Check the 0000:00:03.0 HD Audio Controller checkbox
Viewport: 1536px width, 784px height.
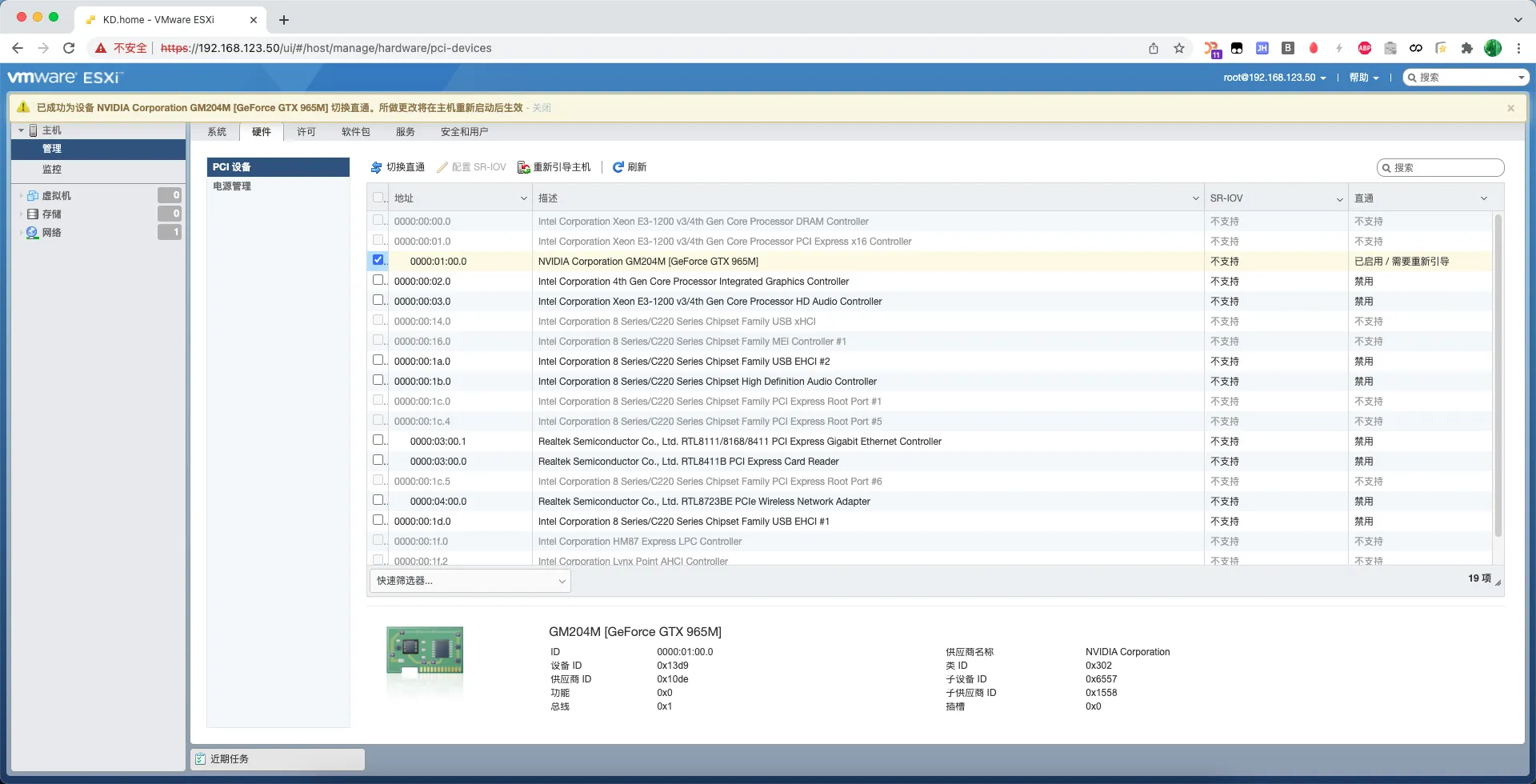pos(378,300)
